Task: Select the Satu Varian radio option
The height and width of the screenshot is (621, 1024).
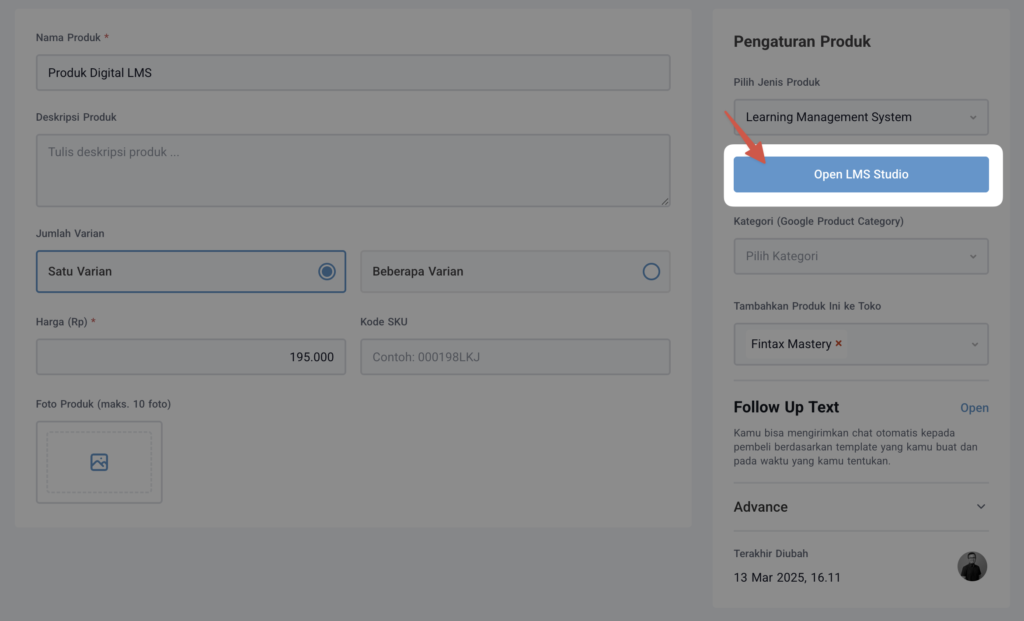Action: 326,271
